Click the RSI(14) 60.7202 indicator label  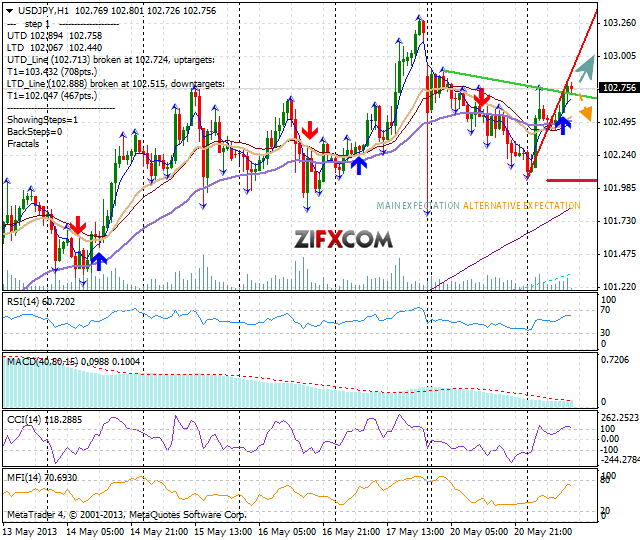pyautogui.click(x=41, y=302)
